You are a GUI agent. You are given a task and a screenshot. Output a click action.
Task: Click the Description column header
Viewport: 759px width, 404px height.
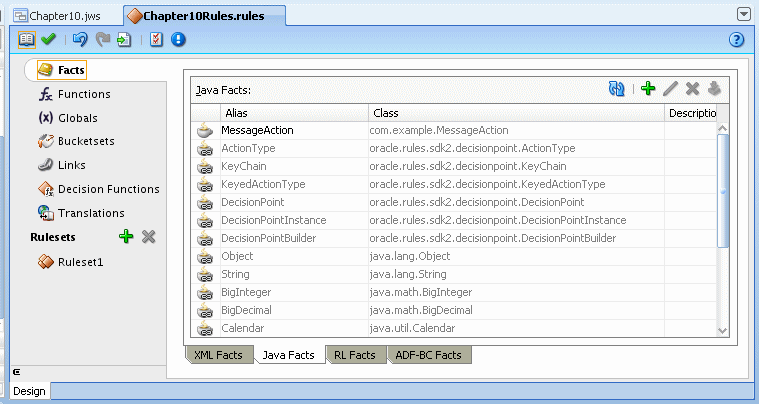[x=691, y=113]
